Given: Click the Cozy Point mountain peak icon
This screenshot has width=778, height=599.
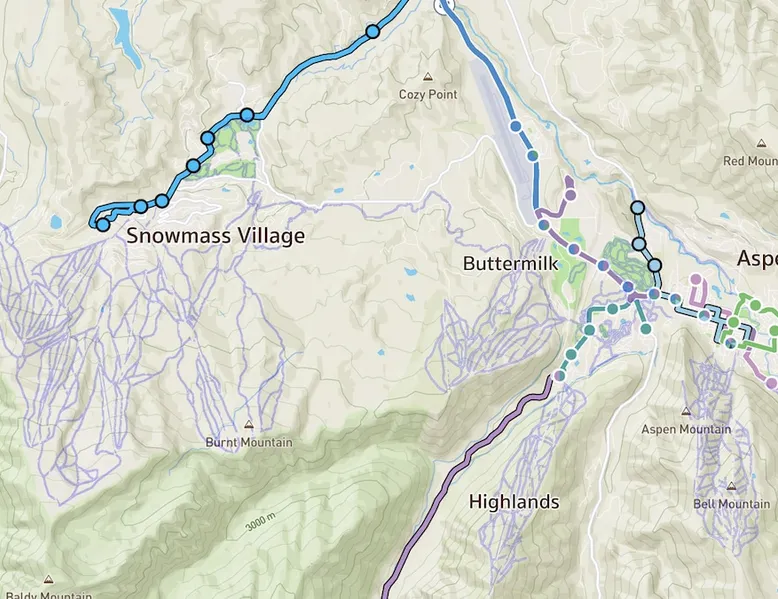Looking at the screenshot, I should click(427, 77).
